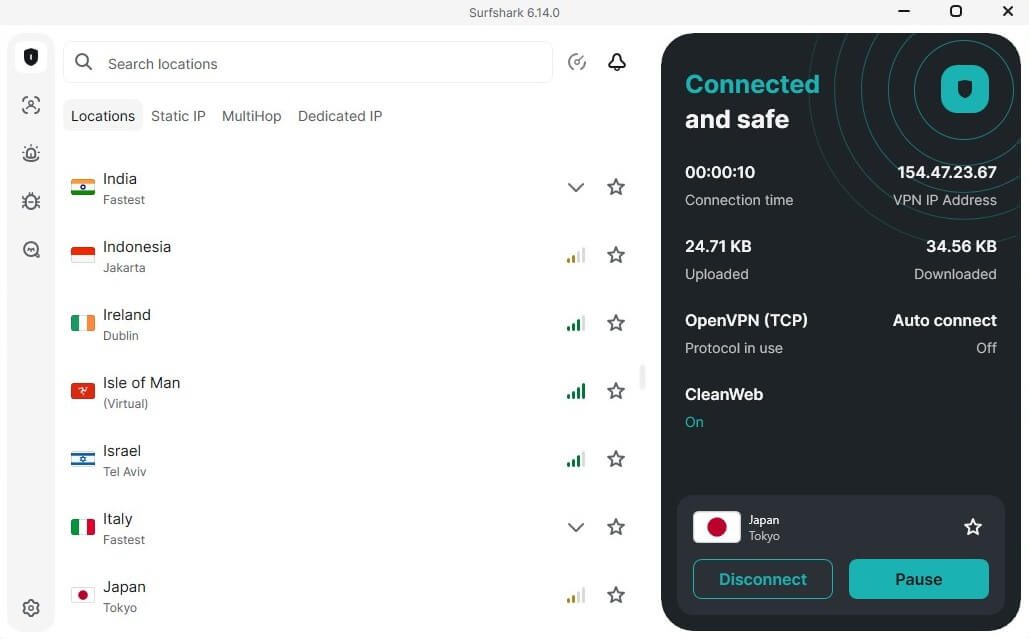
Task: Open the Antivirus bug sidebar icon
Action: 31,201
